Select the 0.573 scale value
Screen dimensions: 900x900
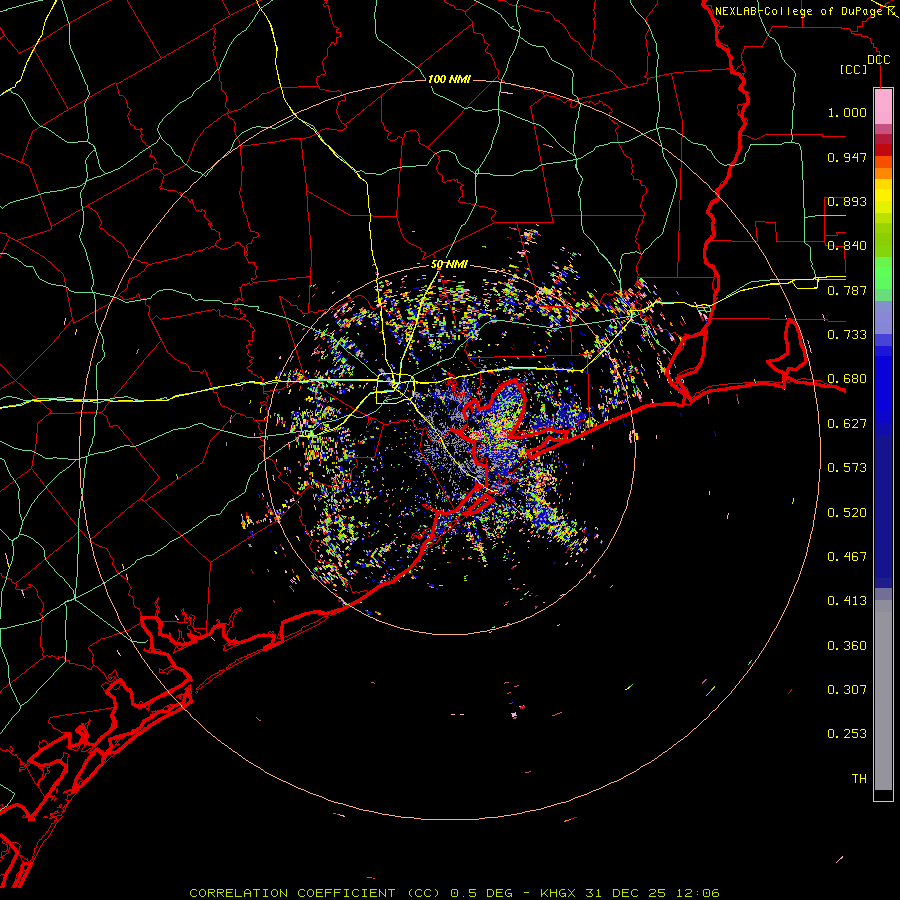(847, 468)
